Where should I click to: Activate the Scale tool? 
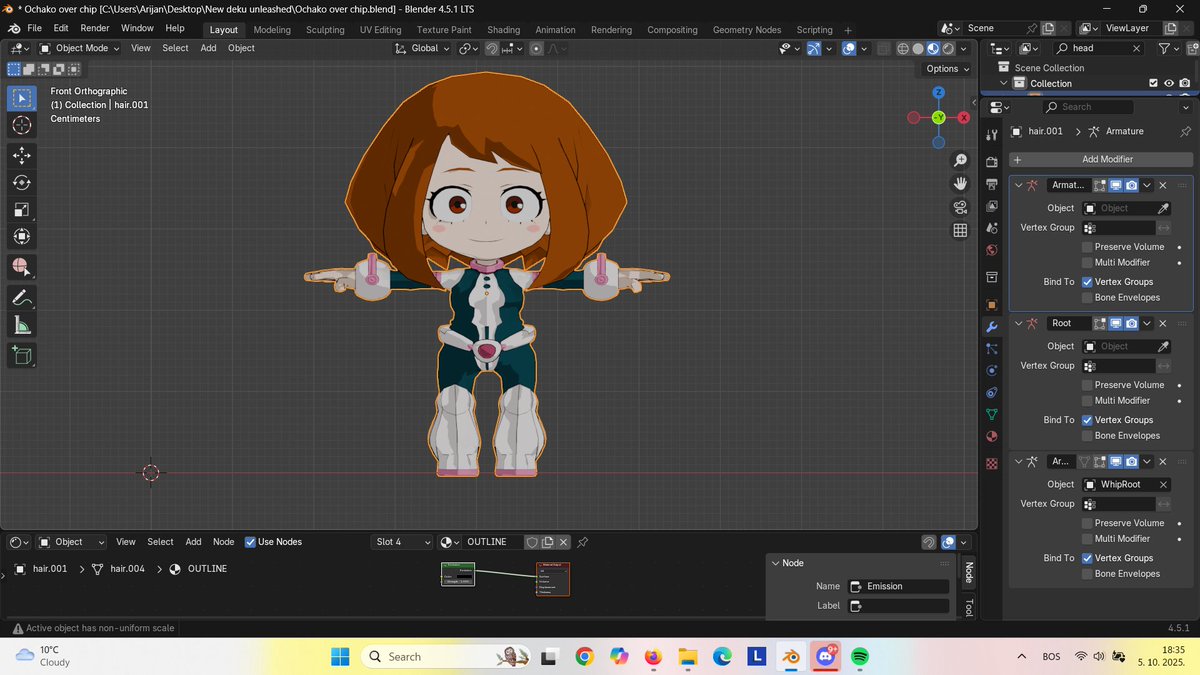click(21, 209)
